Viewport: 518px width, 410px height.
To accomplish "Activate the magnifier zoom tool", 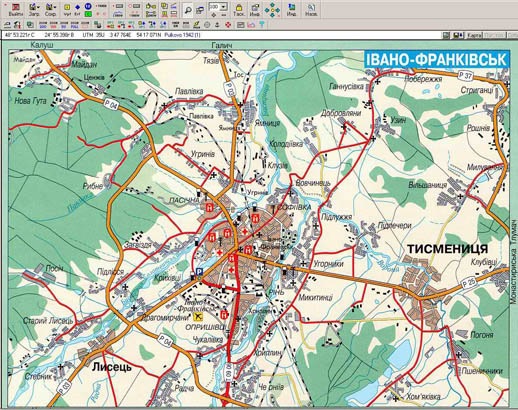I will 188,10.
